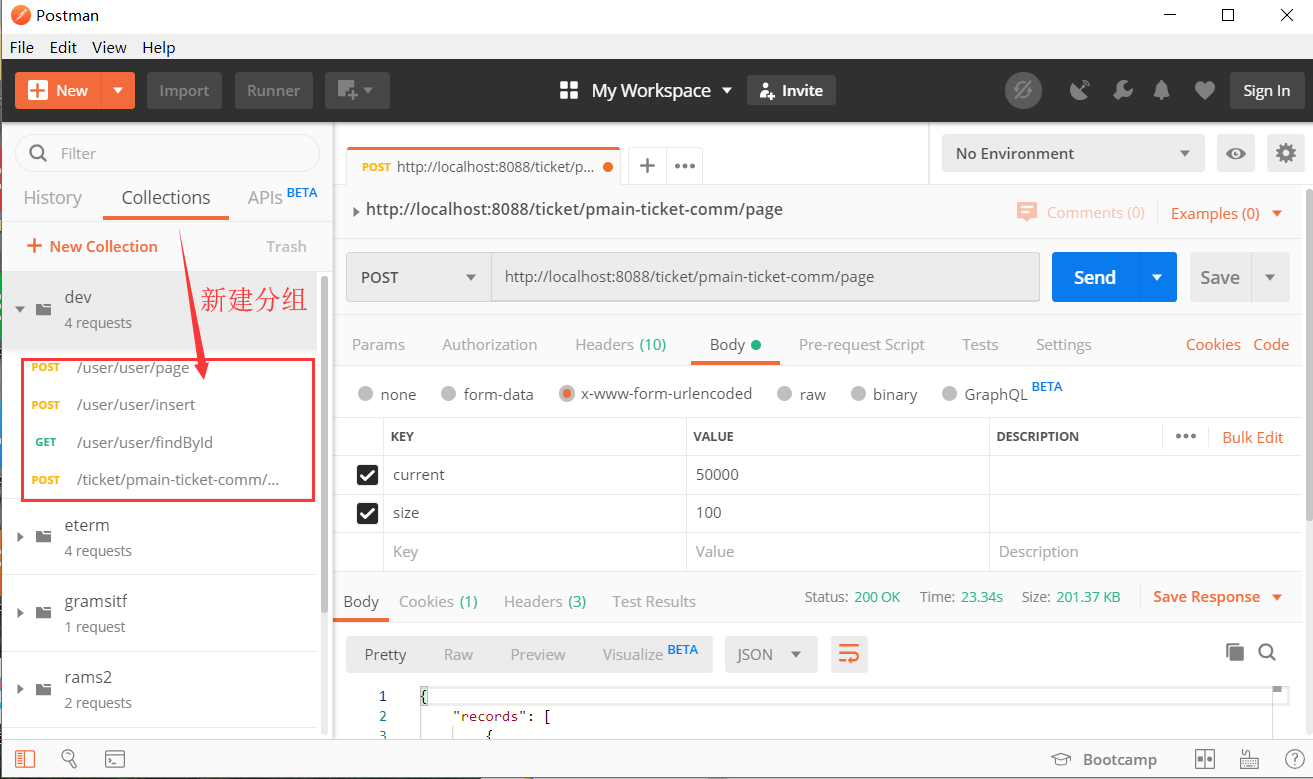Open the environment settings gear icon
The width and height of the screenshot is (1313, 779).
[1286, 153]
